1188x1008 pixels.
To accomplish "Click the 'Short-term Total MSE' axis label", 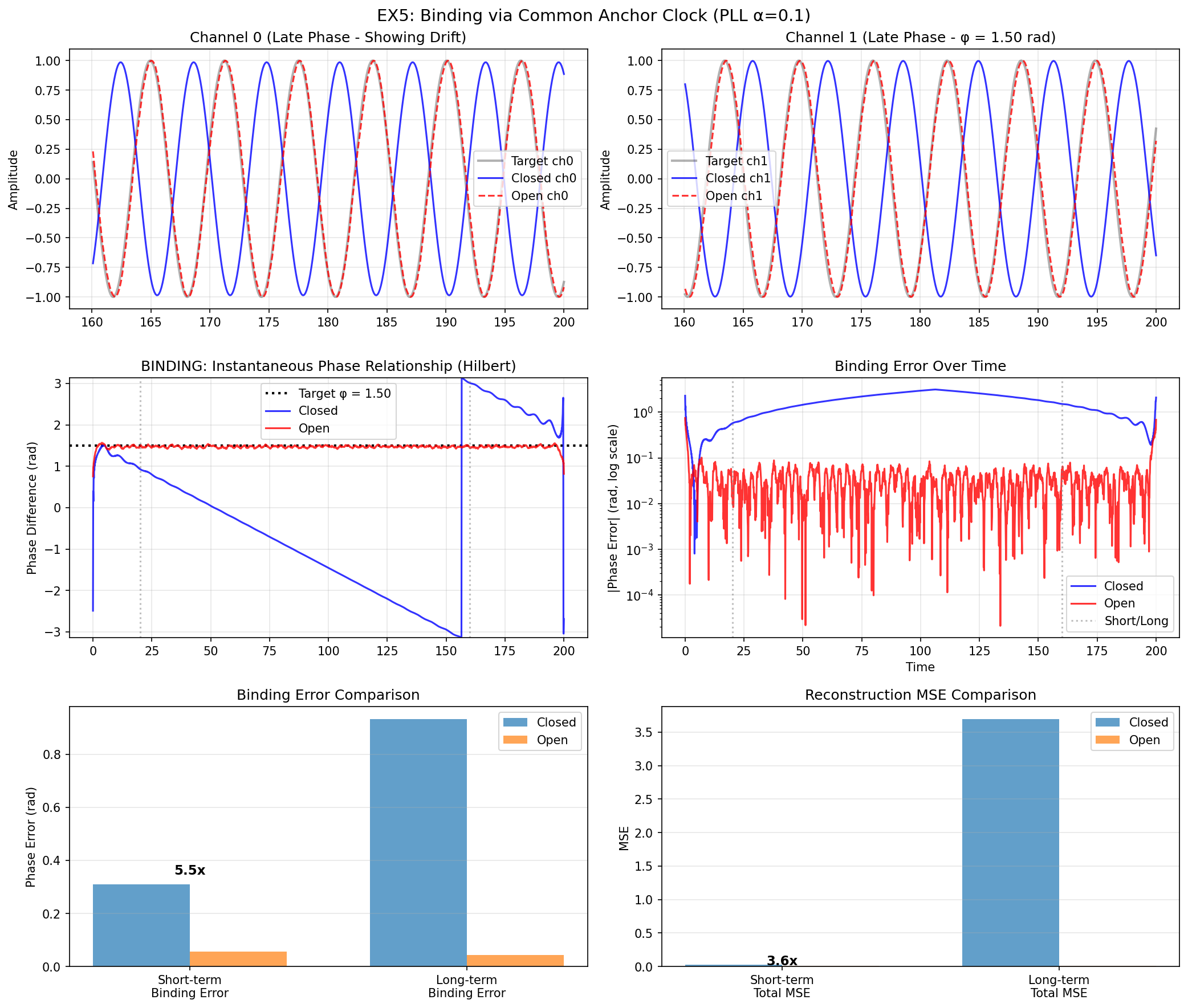I will click(782, 987).
